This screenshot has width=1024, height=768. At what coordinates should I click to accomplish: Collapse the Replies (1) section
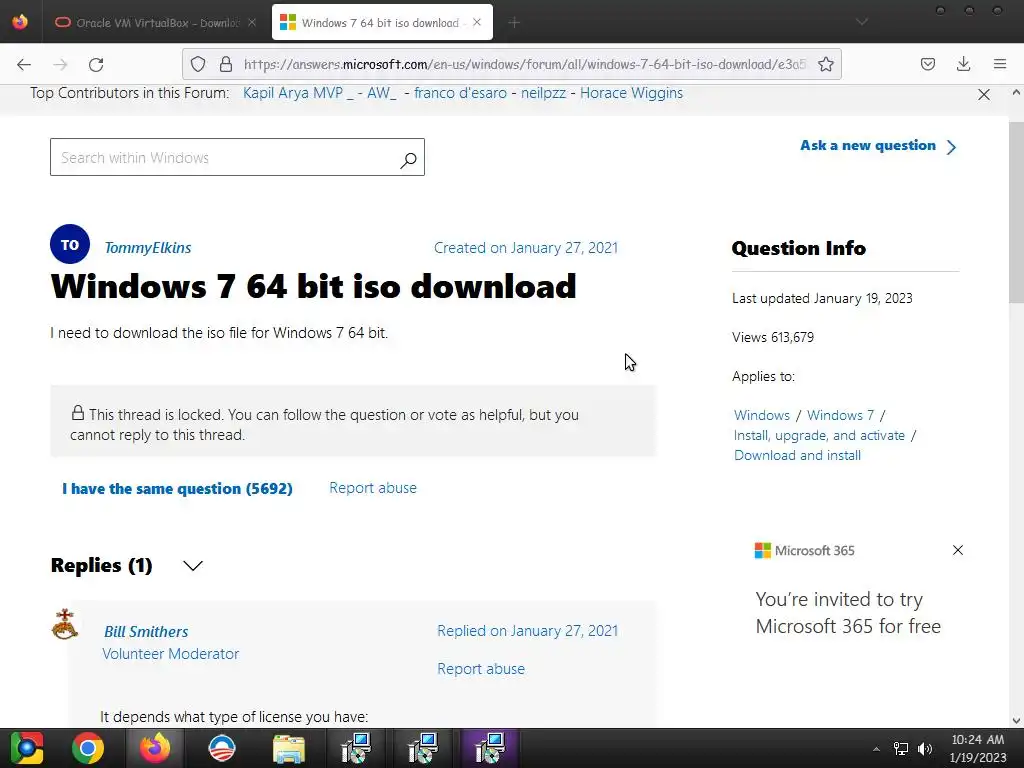click(193, 566)
